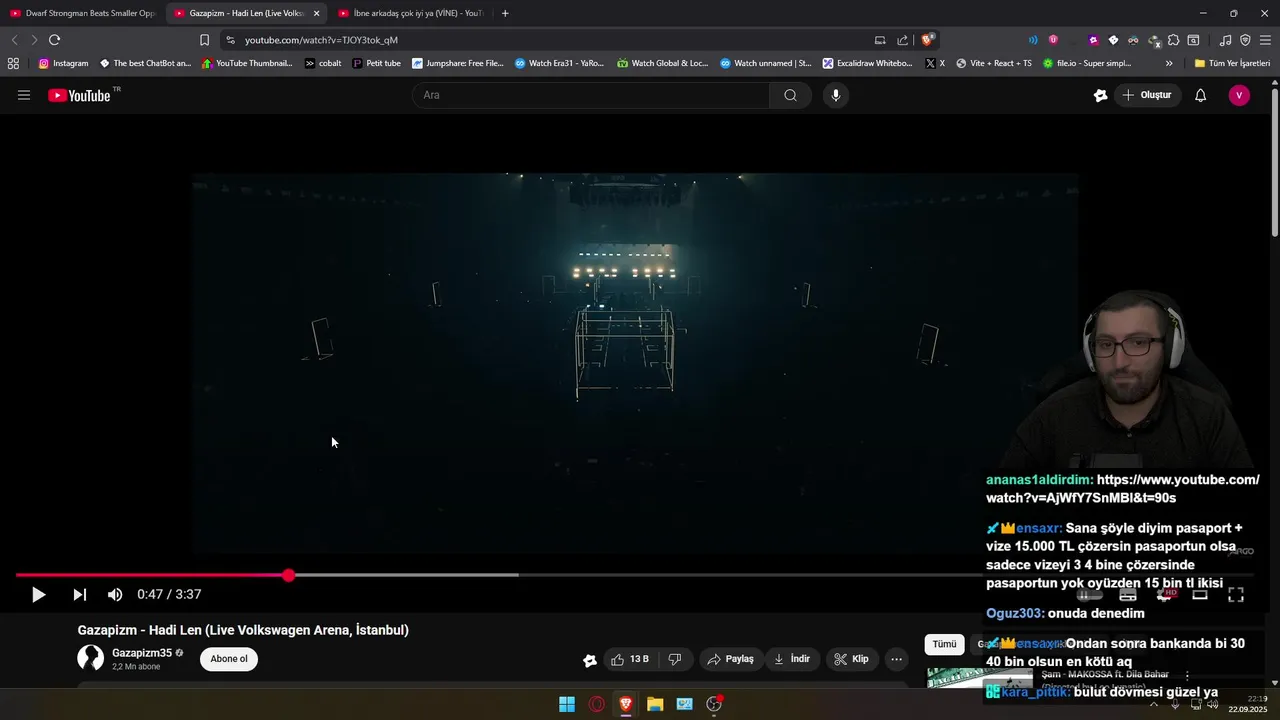Image resolution: width=1280 pixels, height=720 pixels.
Task: Seek within the buffered grey progress bar
Action: [404, 575]
